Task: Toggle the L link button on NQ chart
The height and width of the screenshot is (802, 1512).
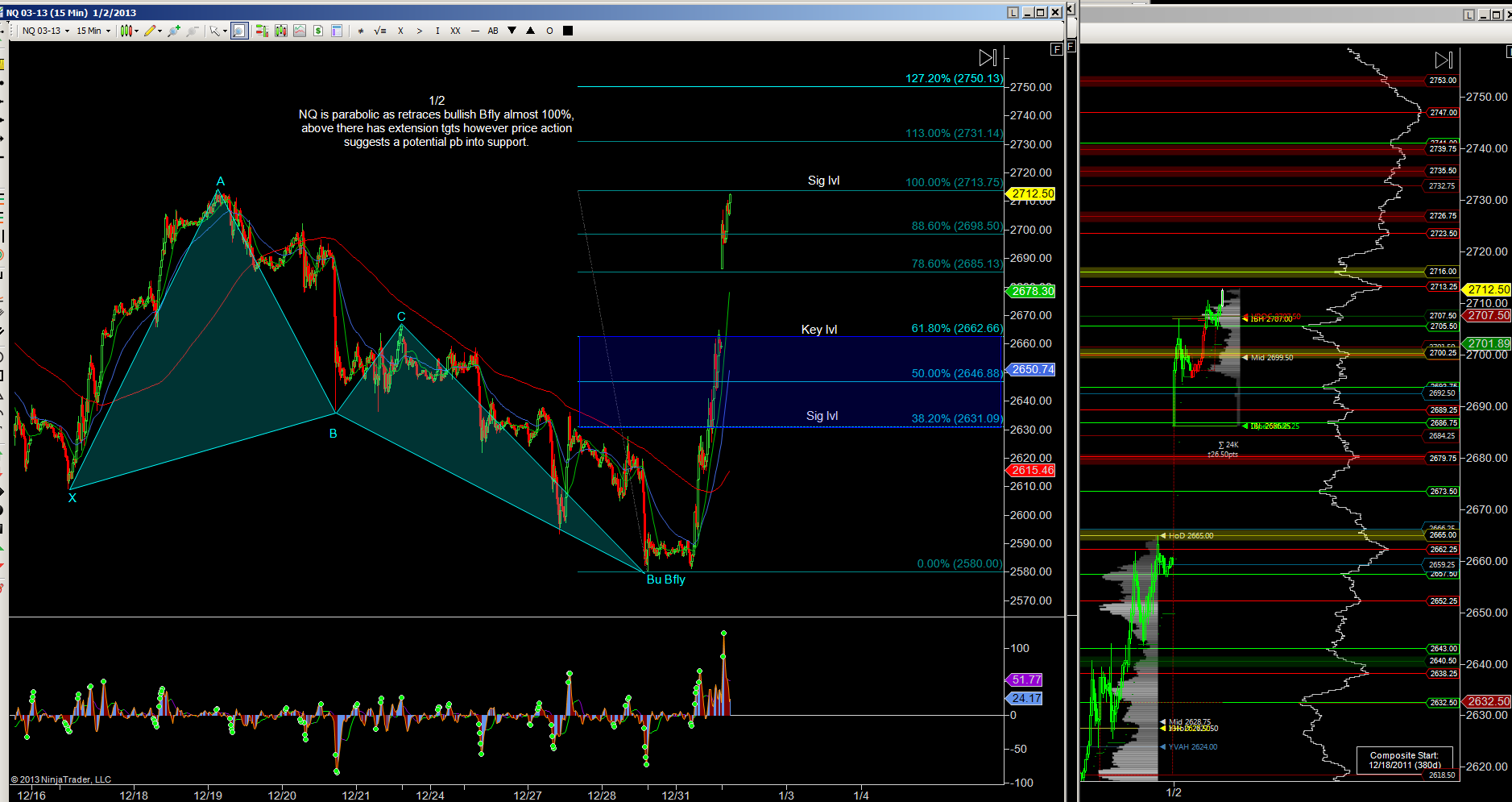Action: (x=1013, y=12)
